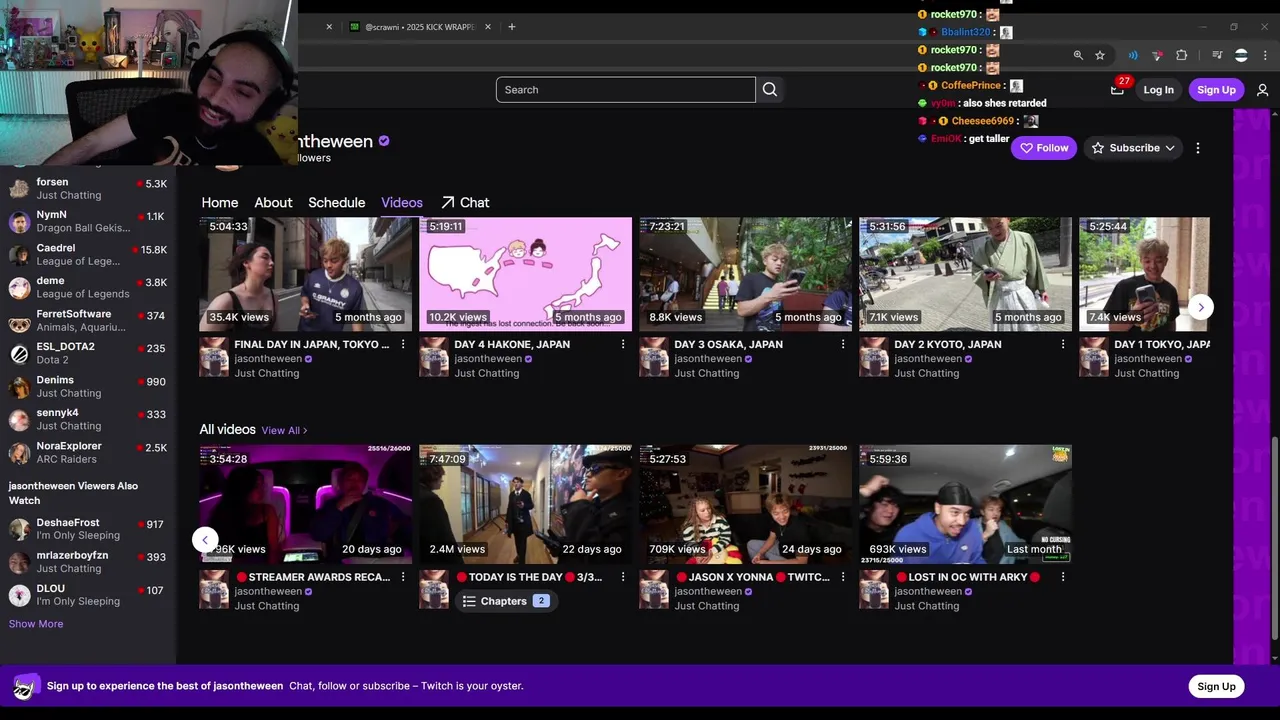Open the browser extensions puzzle icon
Viewport: 1280px width, 720px height.
1181,56
